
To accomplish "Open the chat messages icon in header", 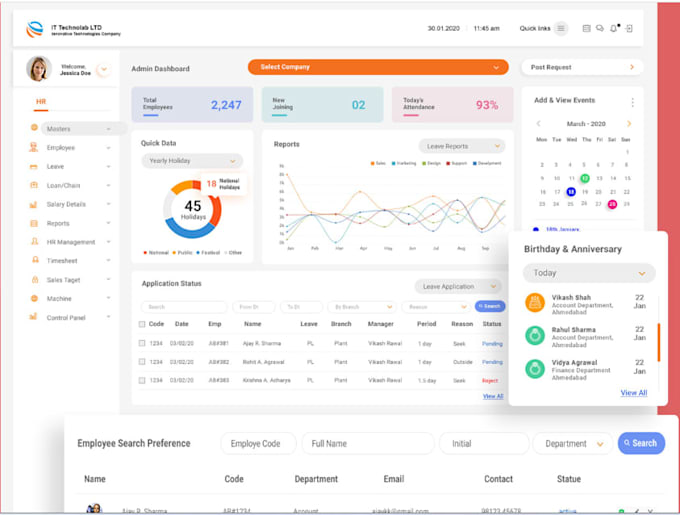I will tap(600, 29).
